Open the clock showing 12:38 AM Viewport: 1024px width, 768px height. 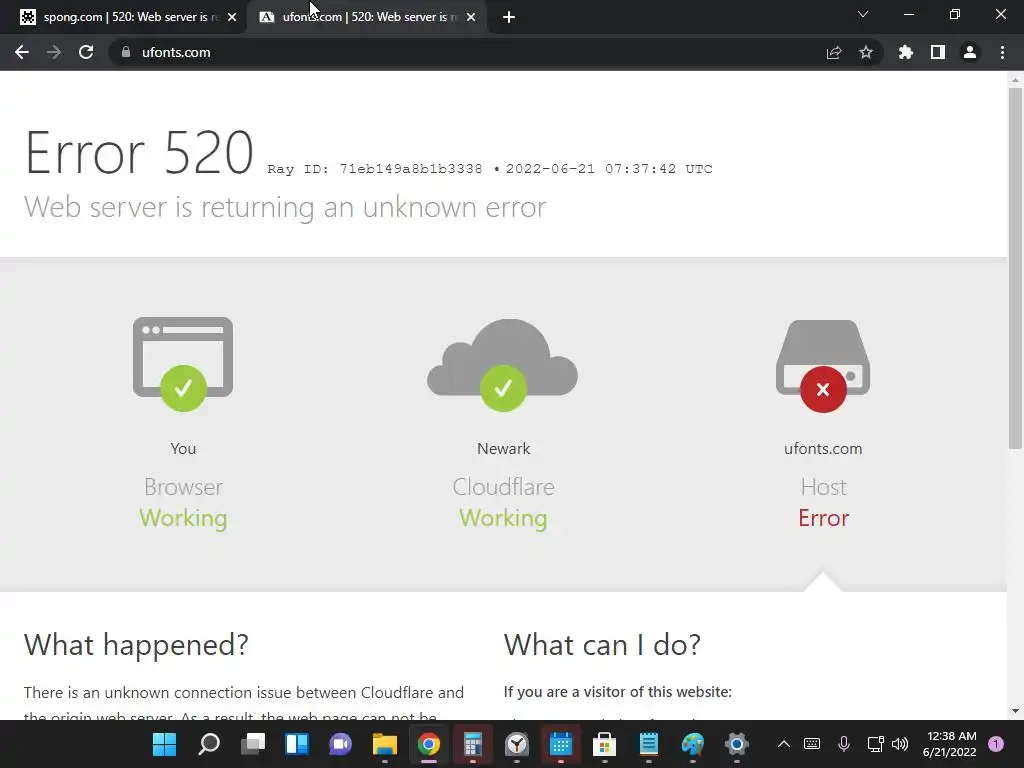click(x=950, y=744)
